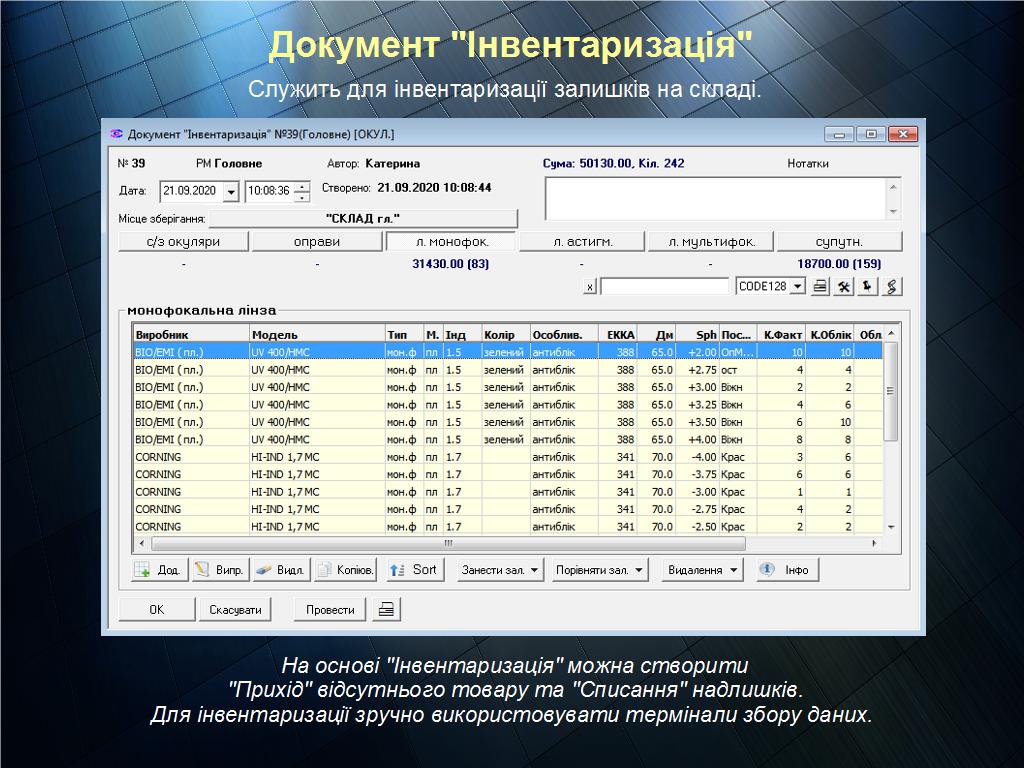
Task: Click the 'Дод.' add row button
Action: 159,570
